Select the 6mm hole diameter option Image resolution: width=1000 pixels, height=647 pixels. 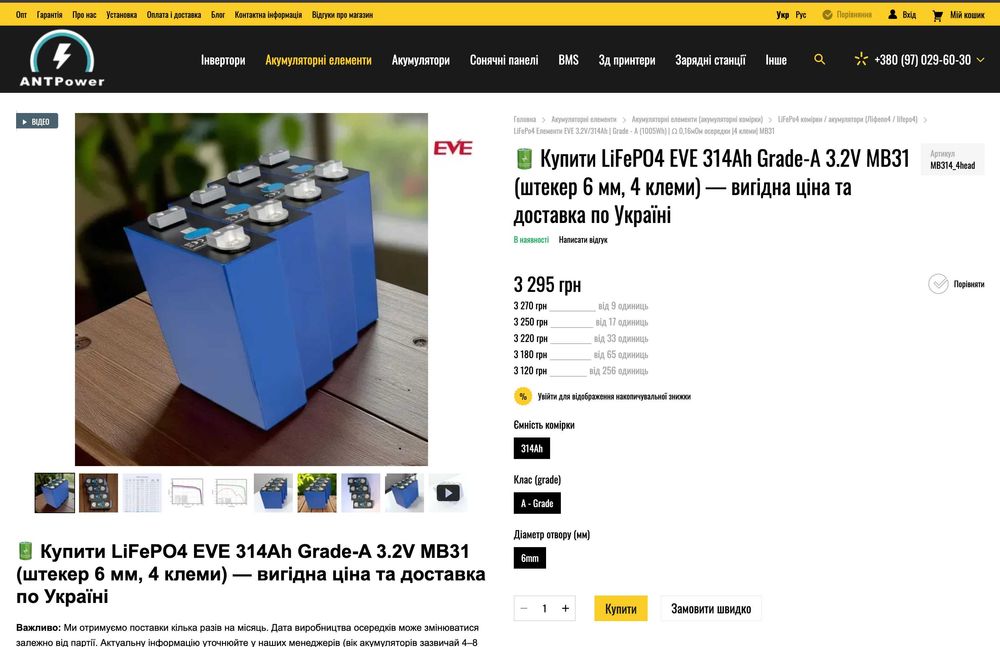[529, 558]
